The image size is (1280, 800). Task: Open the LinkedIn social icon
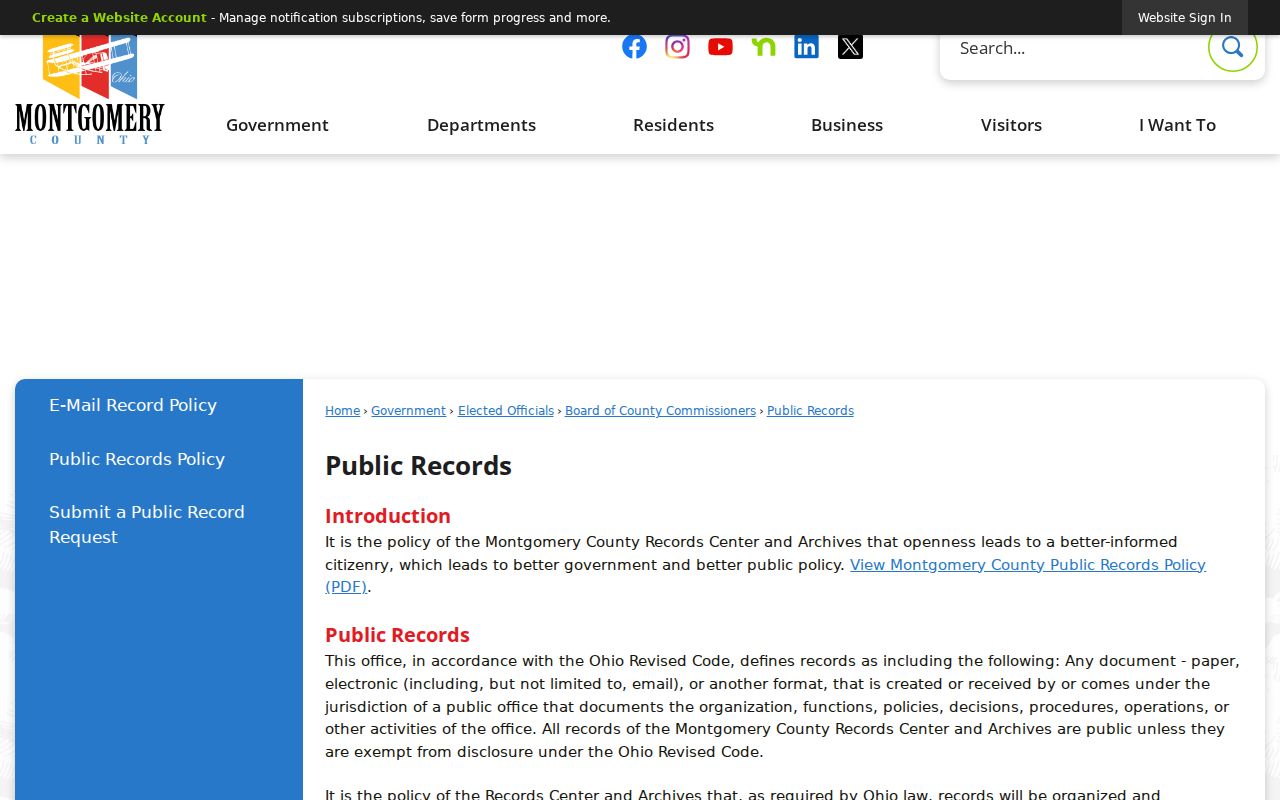click(806, 47)
